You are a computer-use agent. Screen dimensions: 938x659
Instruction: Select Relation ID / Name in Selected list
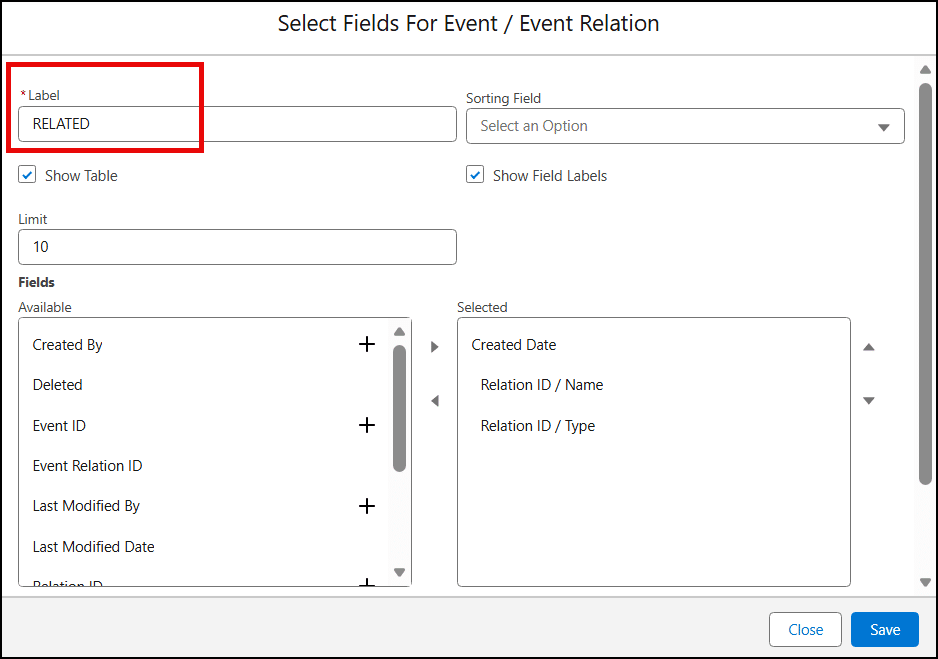tap(542, 385)
